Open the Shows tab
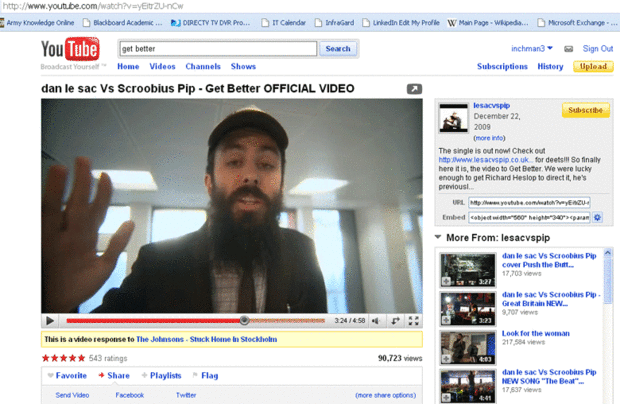Image resolution: width=620 pixels, height=404 pixels. [x=243, y=66]
